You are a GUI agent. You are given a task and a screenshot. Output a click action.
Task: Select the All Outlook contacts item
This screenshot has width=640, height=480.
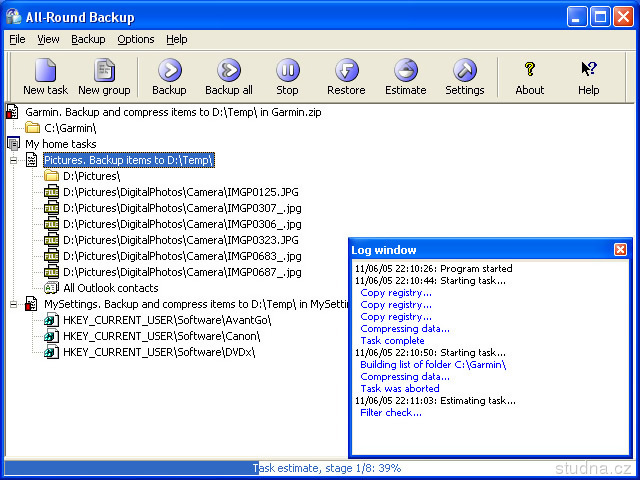tap(110, 288)
